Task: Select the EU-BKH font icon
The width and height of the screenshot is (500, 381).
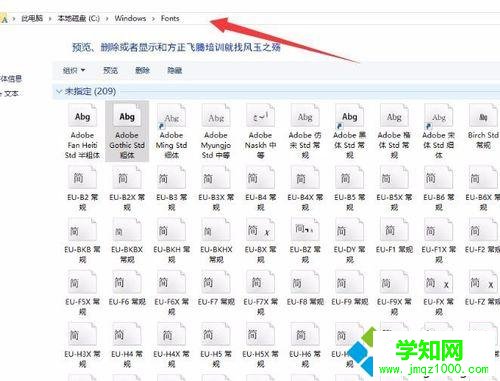Action: coord(171,230)
